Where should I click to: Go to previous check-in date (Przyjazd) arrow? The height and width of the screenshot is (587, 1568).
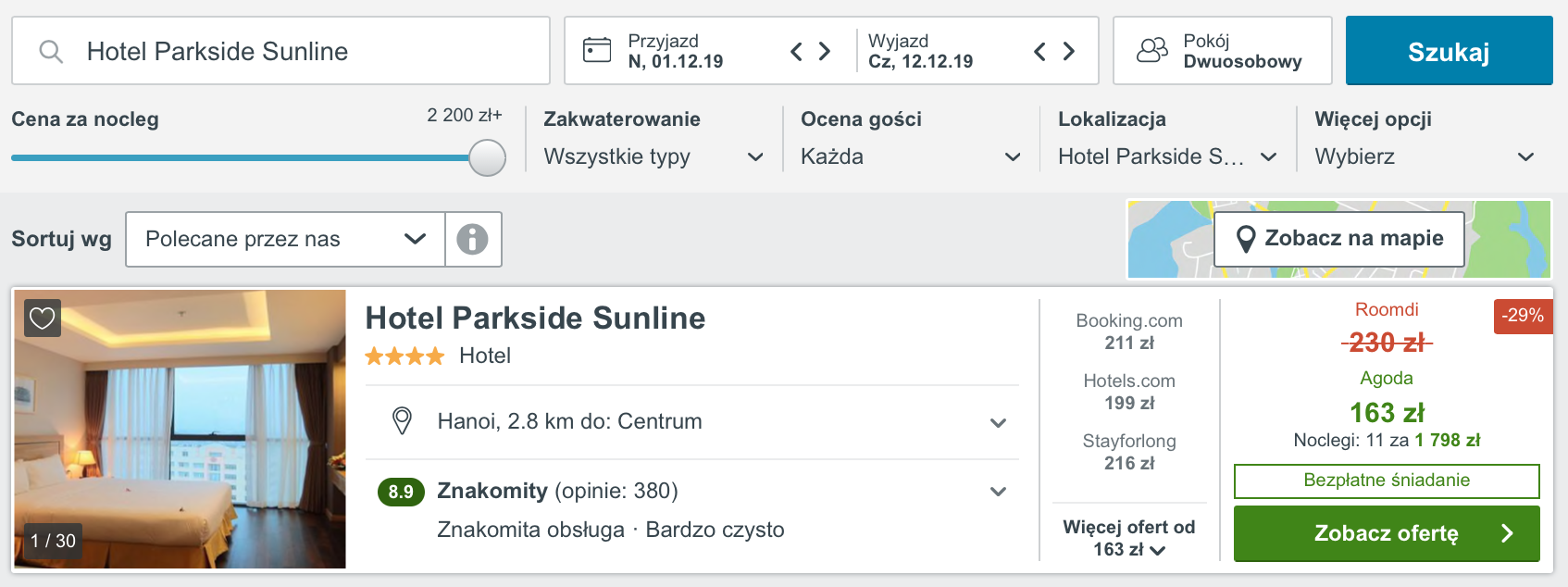pos(796,51)
